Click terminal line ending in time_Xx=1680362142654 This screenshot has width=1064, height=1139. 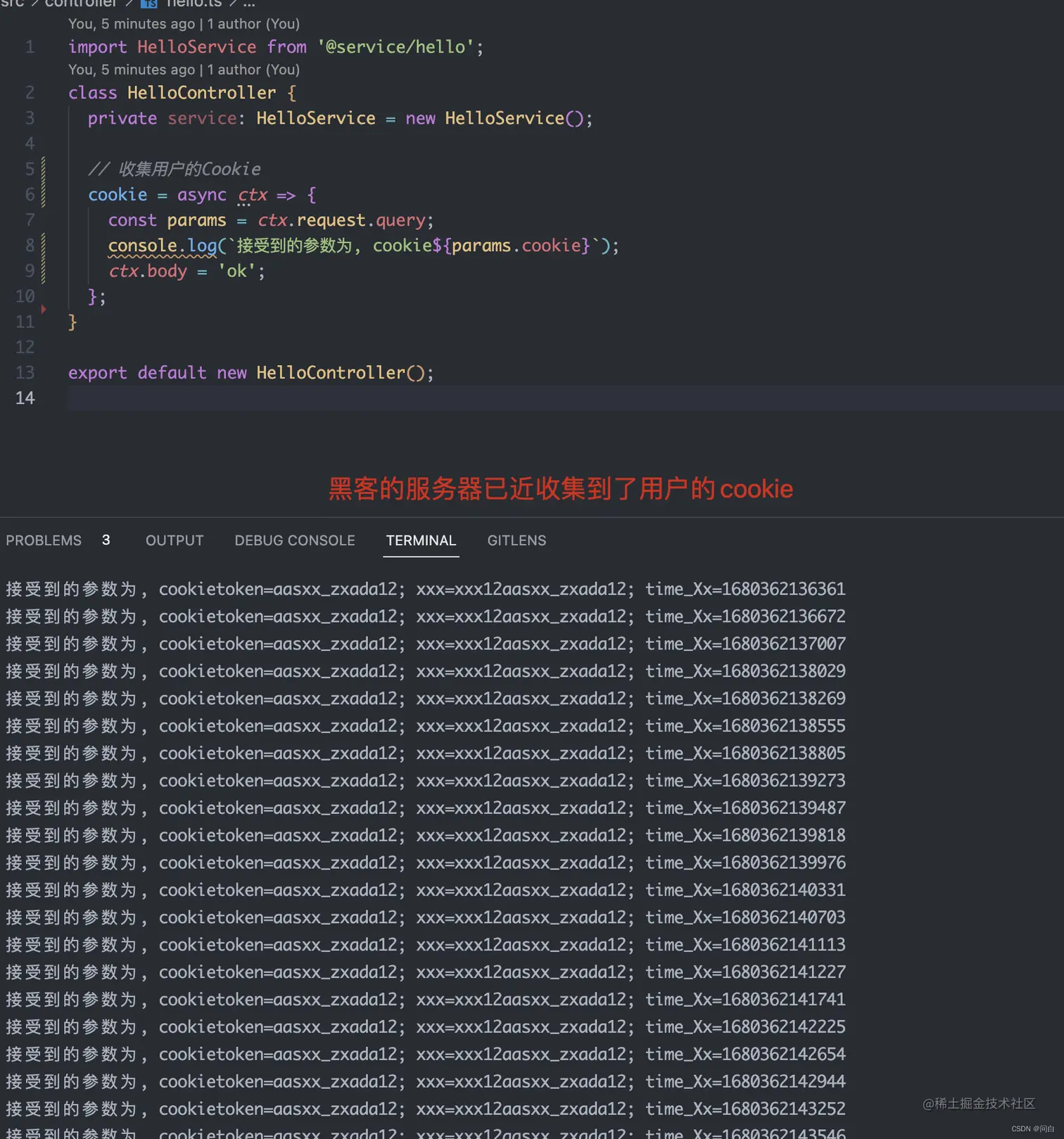tap(426, 1055)
